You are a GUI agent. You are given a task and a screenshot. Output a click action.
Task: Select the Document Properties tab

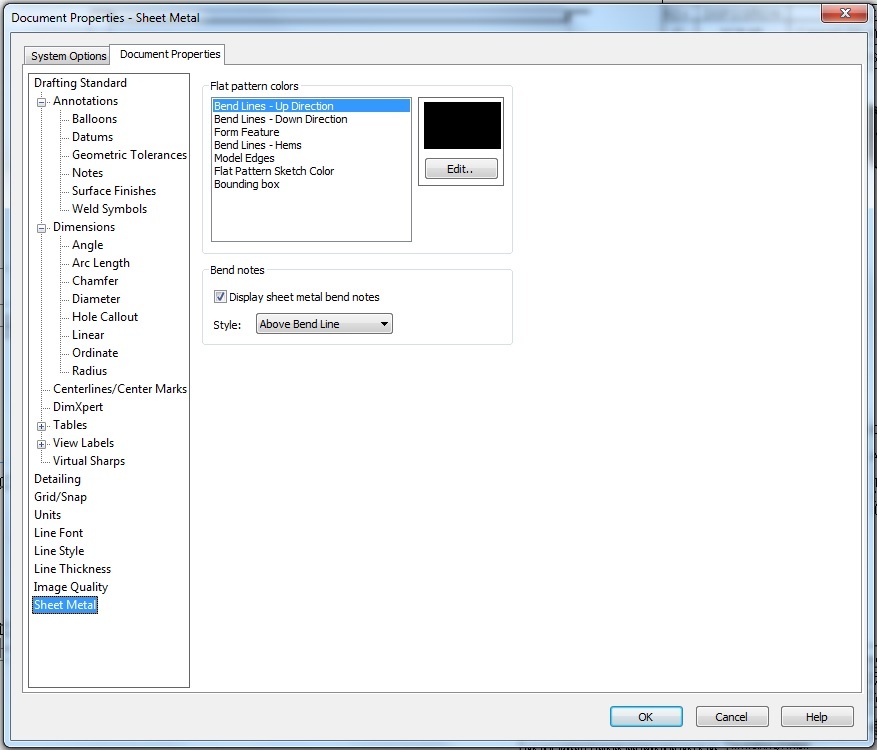(169, 54)
